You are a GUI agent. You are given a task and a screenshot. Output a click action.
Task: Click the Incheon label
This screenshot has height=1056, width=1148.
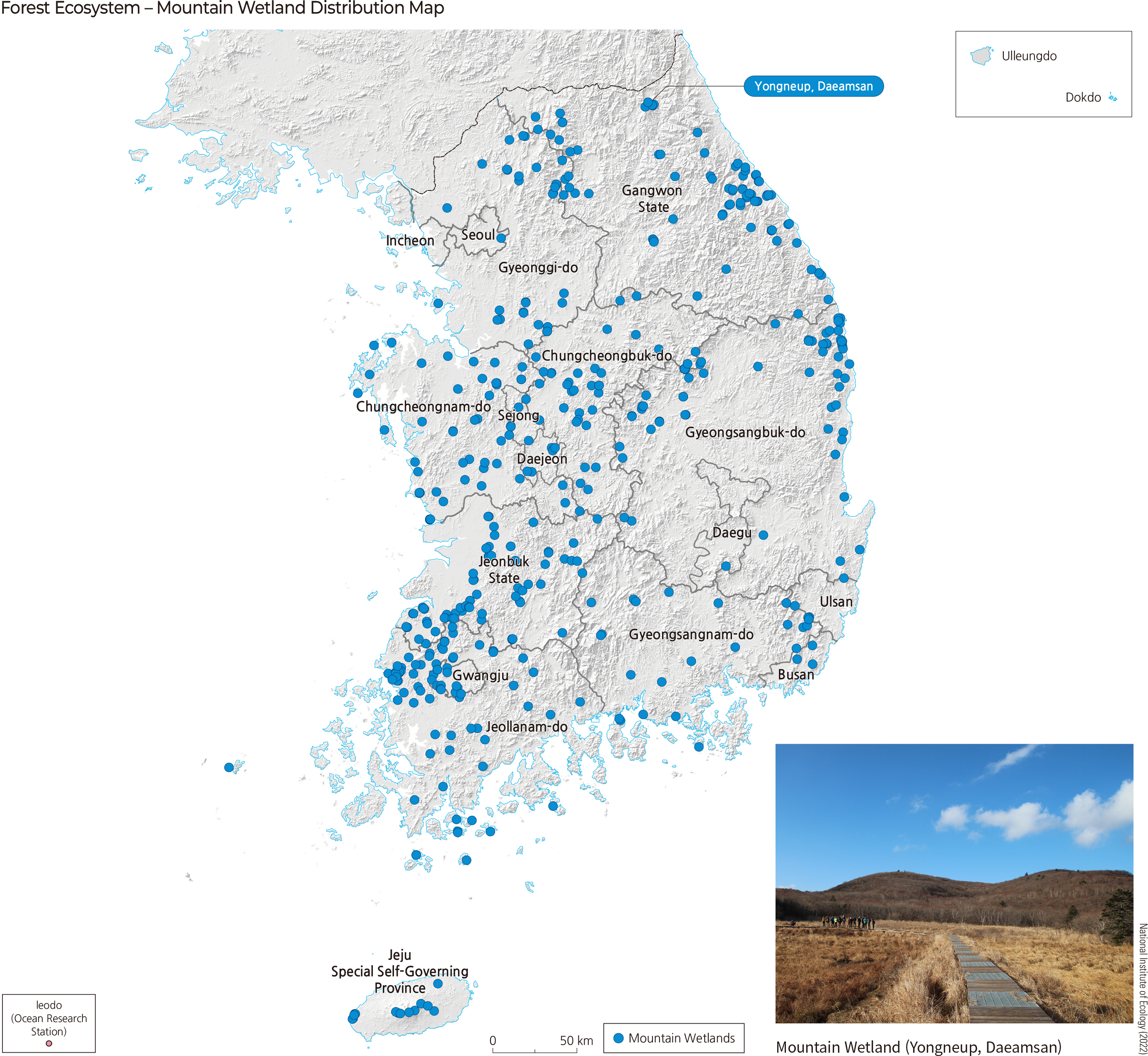point(410,241)
